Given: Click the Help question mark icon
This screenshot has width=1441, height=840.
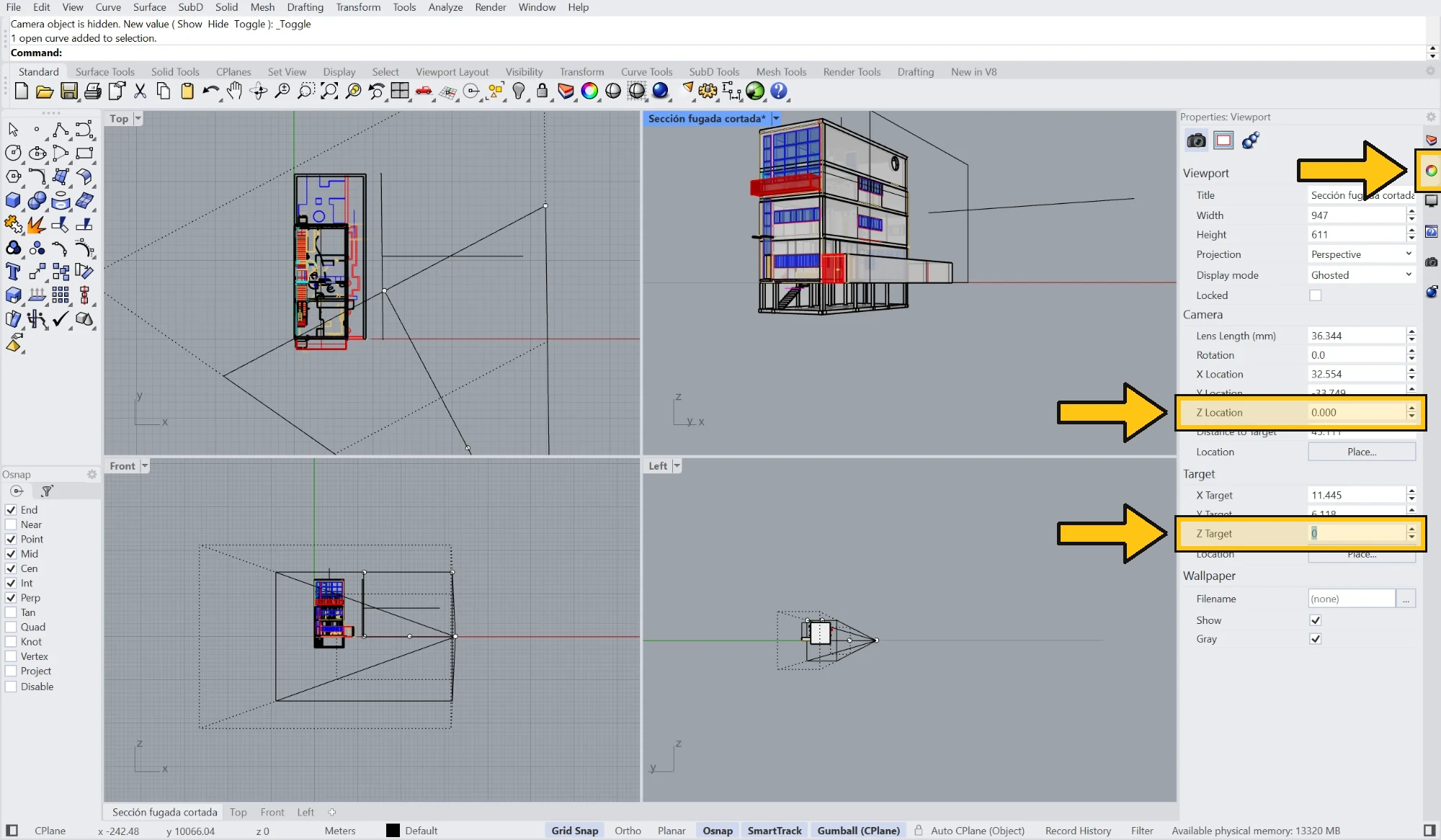Looking at the screenshot, I should point(779,91).
